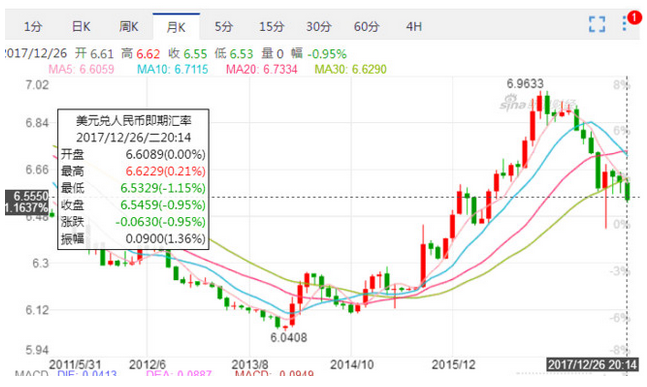The image size is (647, 387).
Task: Open the more options menu with notification badge
Action: pyautogui.click(x=625, y=23)
